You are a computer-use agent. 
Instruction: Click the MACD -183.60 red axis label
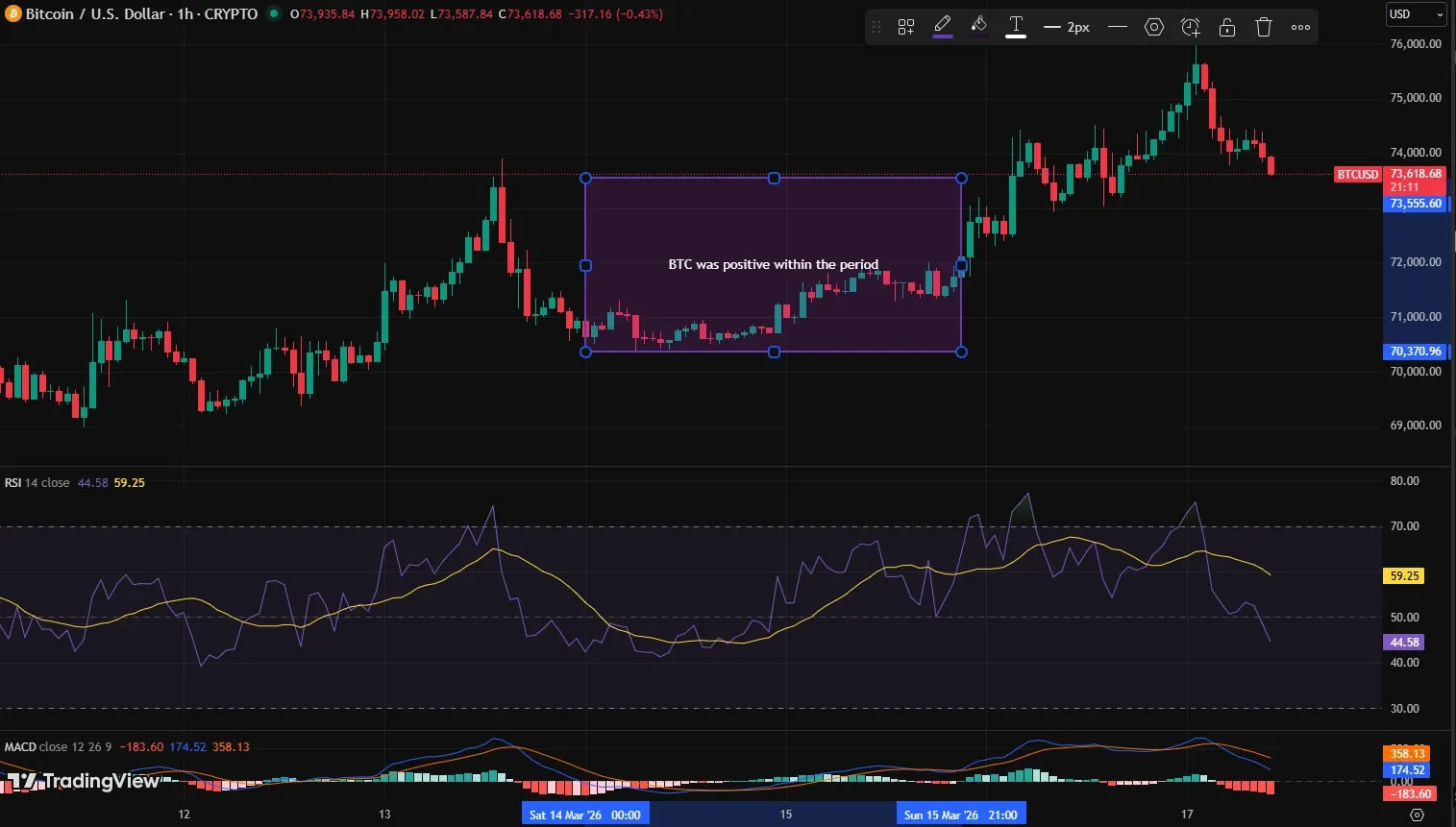tap(1410, 794)
